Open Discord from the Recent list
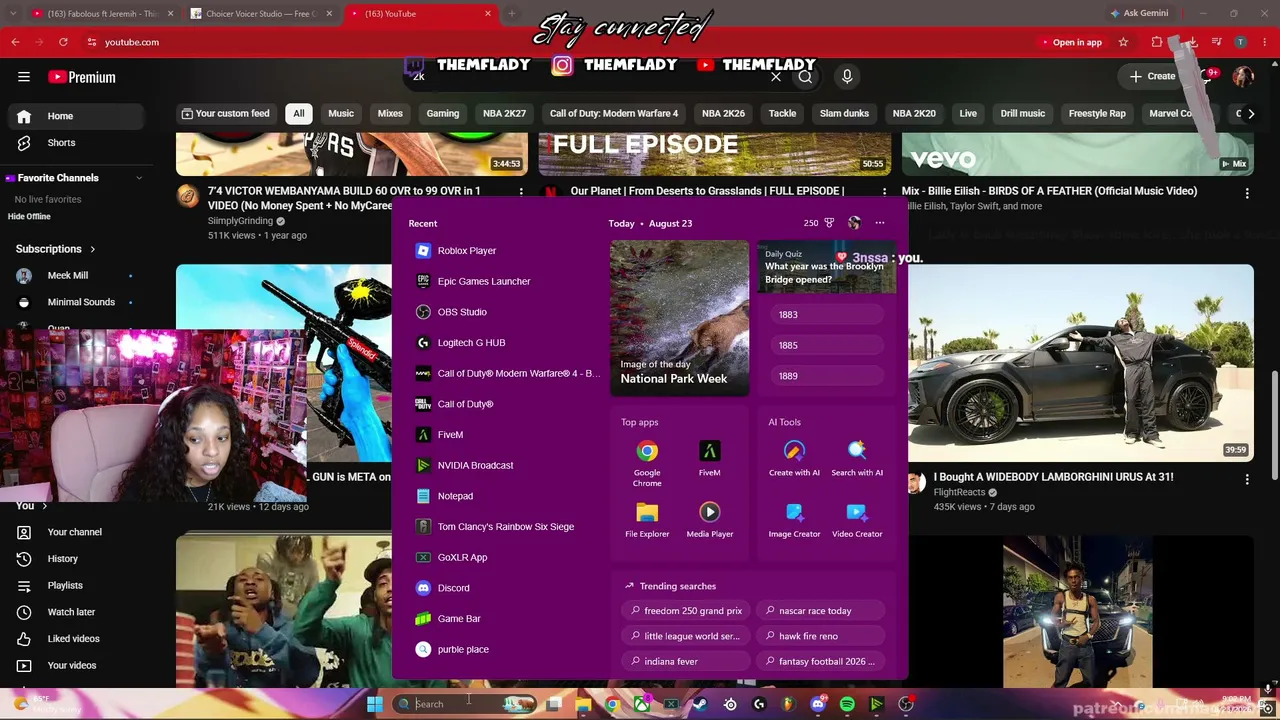Screen dimensions: 1280x720 click(453, 588)
